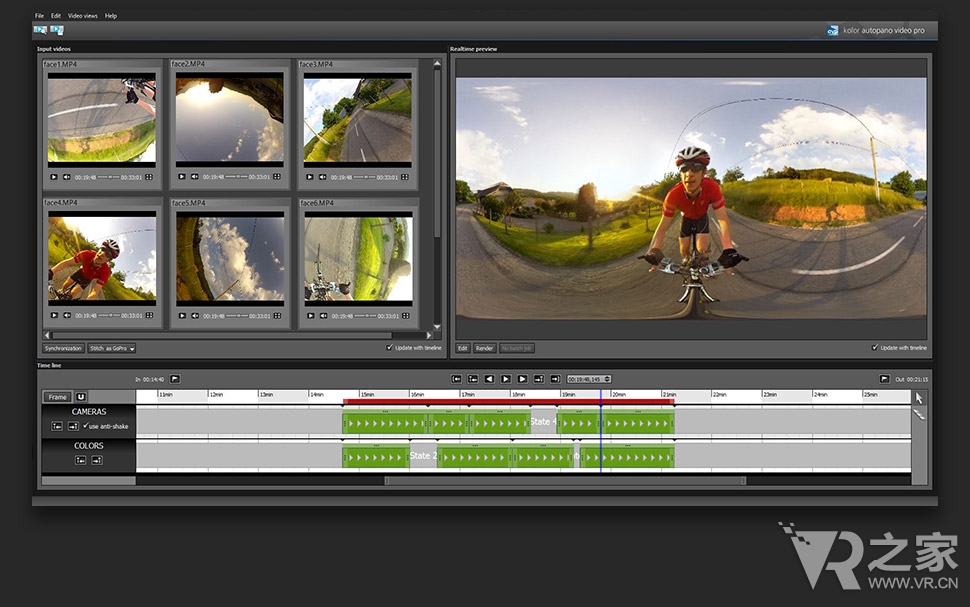Toggle the use anti-shake checkbox

[x=86, y=426]
